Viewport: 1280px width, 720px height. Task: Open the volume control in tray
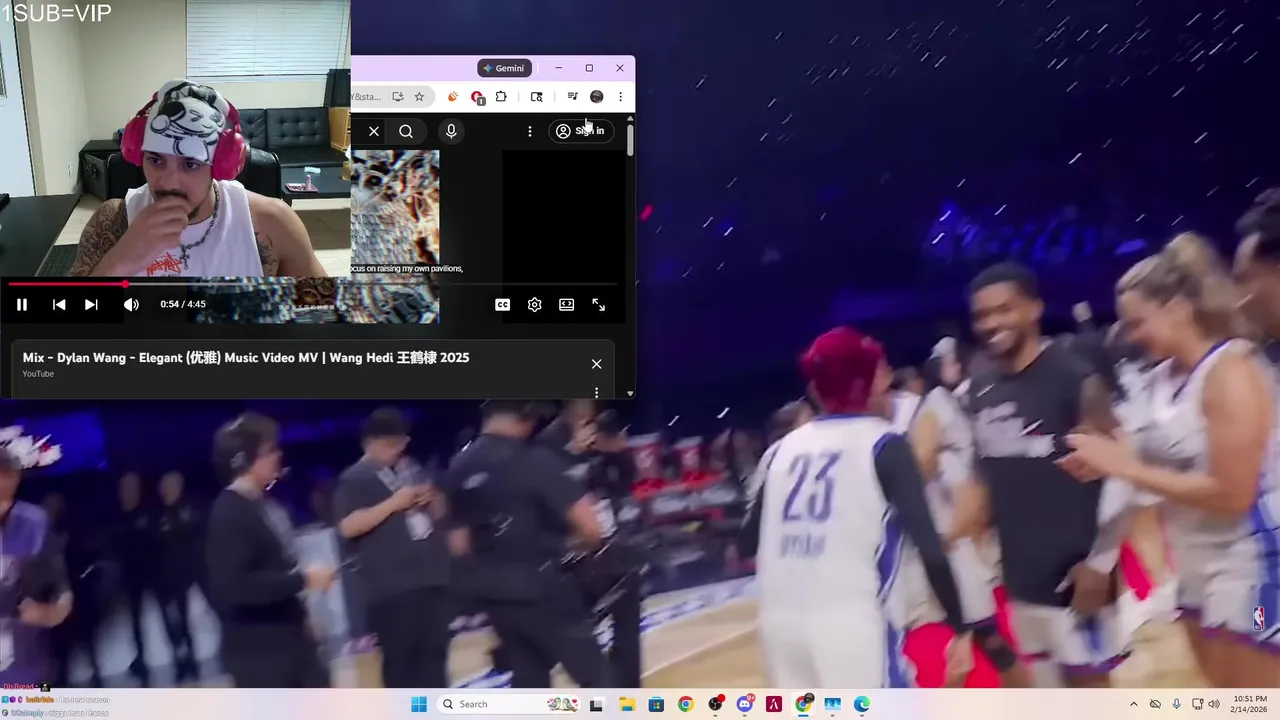click(x=1214, y=704)
